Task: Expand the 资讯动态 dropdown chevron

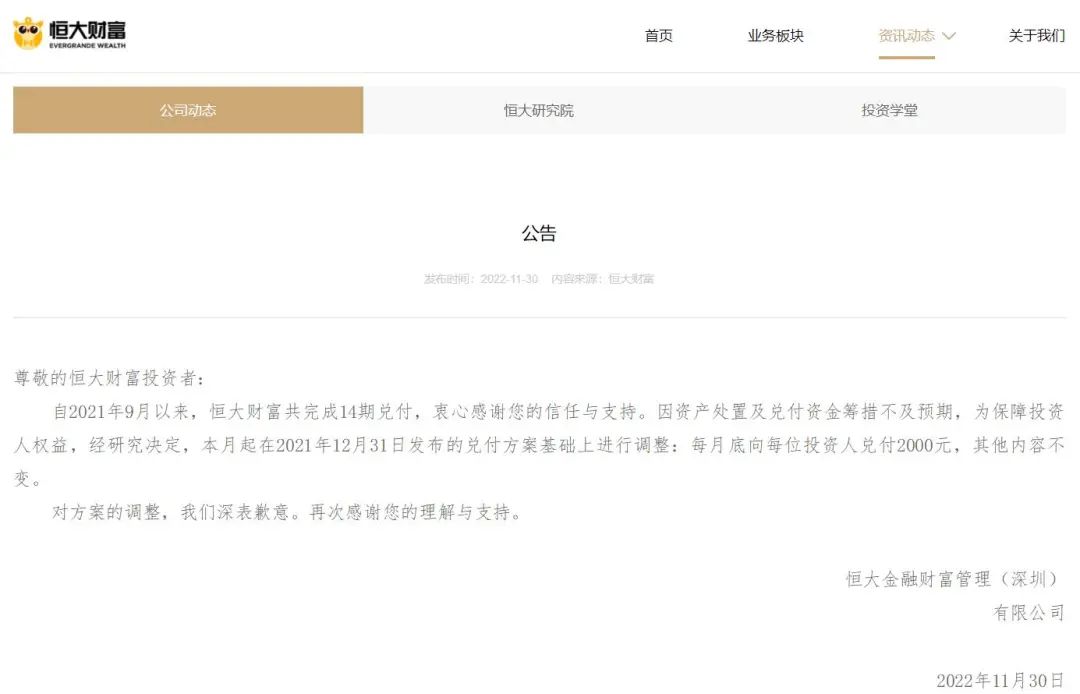Action: coord(948,36)
